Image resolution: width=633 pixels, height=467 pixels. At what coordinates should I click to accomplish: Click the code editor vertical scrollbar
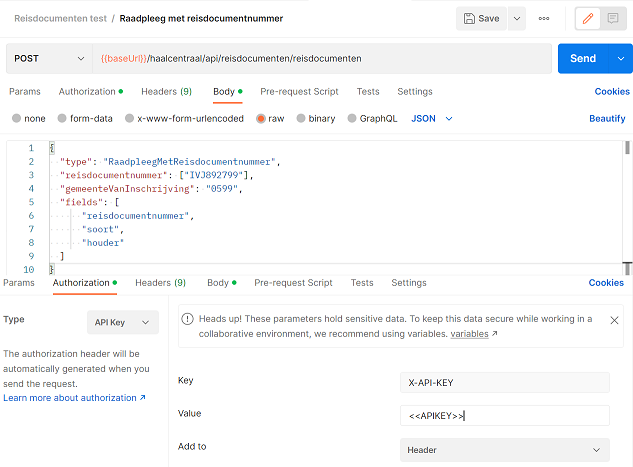coord(627,148)
